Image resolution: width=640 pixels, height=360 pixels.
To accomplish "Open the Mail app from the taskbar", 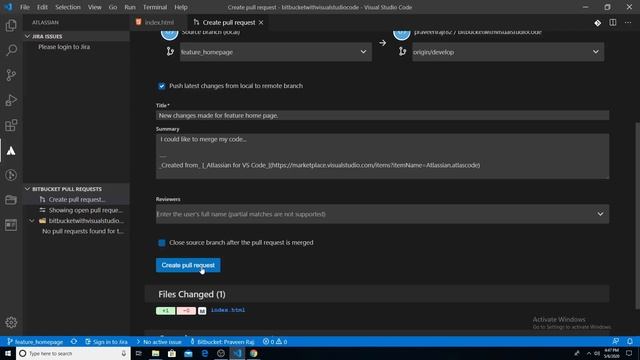I will 188,353.
